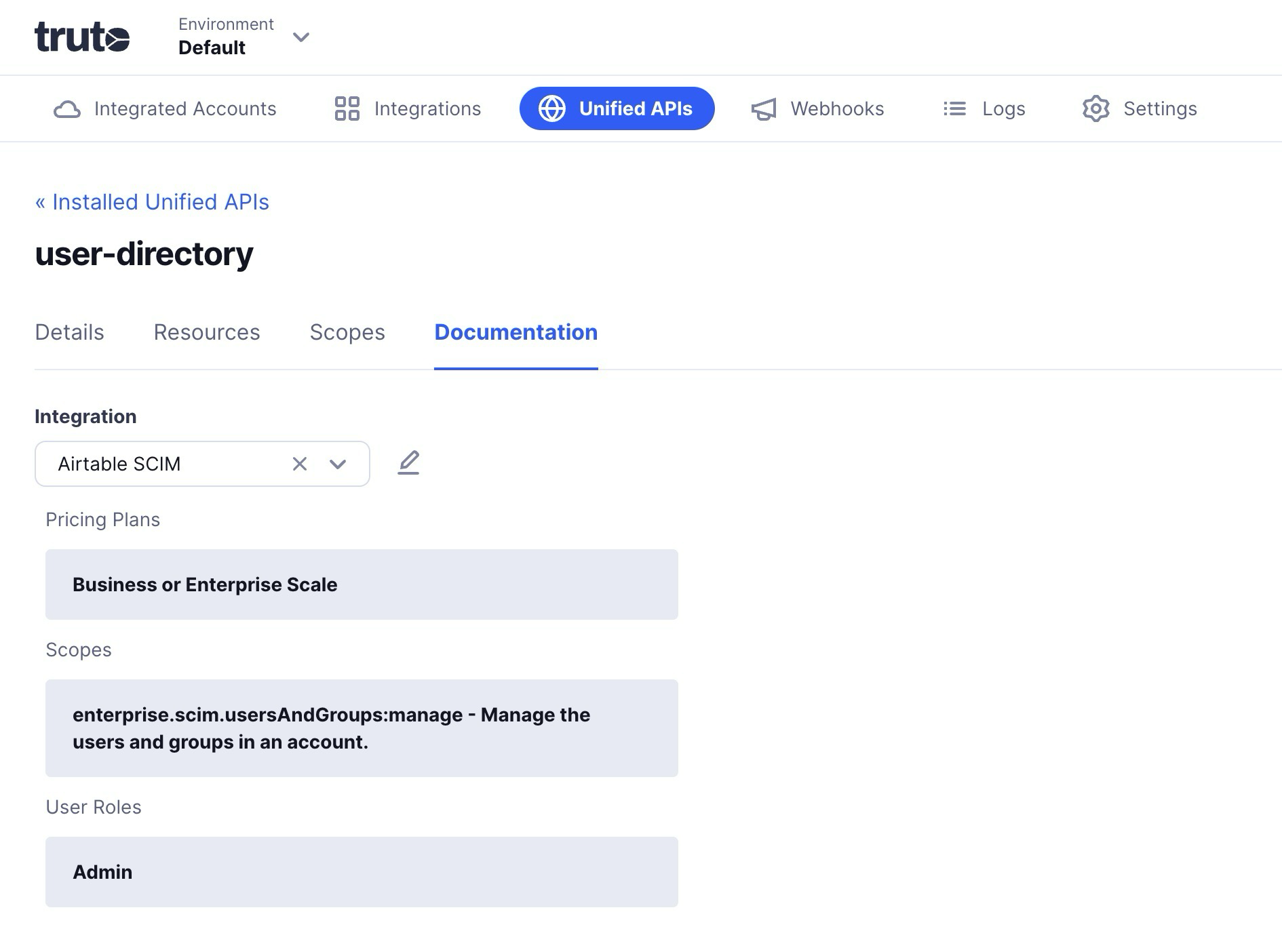The height and width of the screenshot is (952, 1282).
Task: Click the enterprise.scim.usersAndGroups:manage scope text
Action: 332,728
